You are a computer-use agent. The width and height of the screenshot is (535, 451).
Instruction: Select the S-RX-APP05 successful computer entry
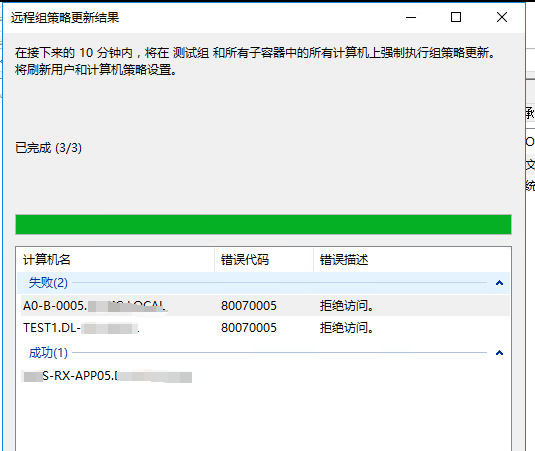(107, 376)
